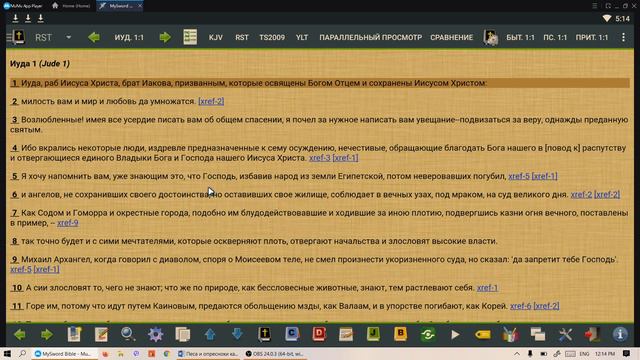Click the blue up arrow

pyautogui.click(x=210, y=334)
